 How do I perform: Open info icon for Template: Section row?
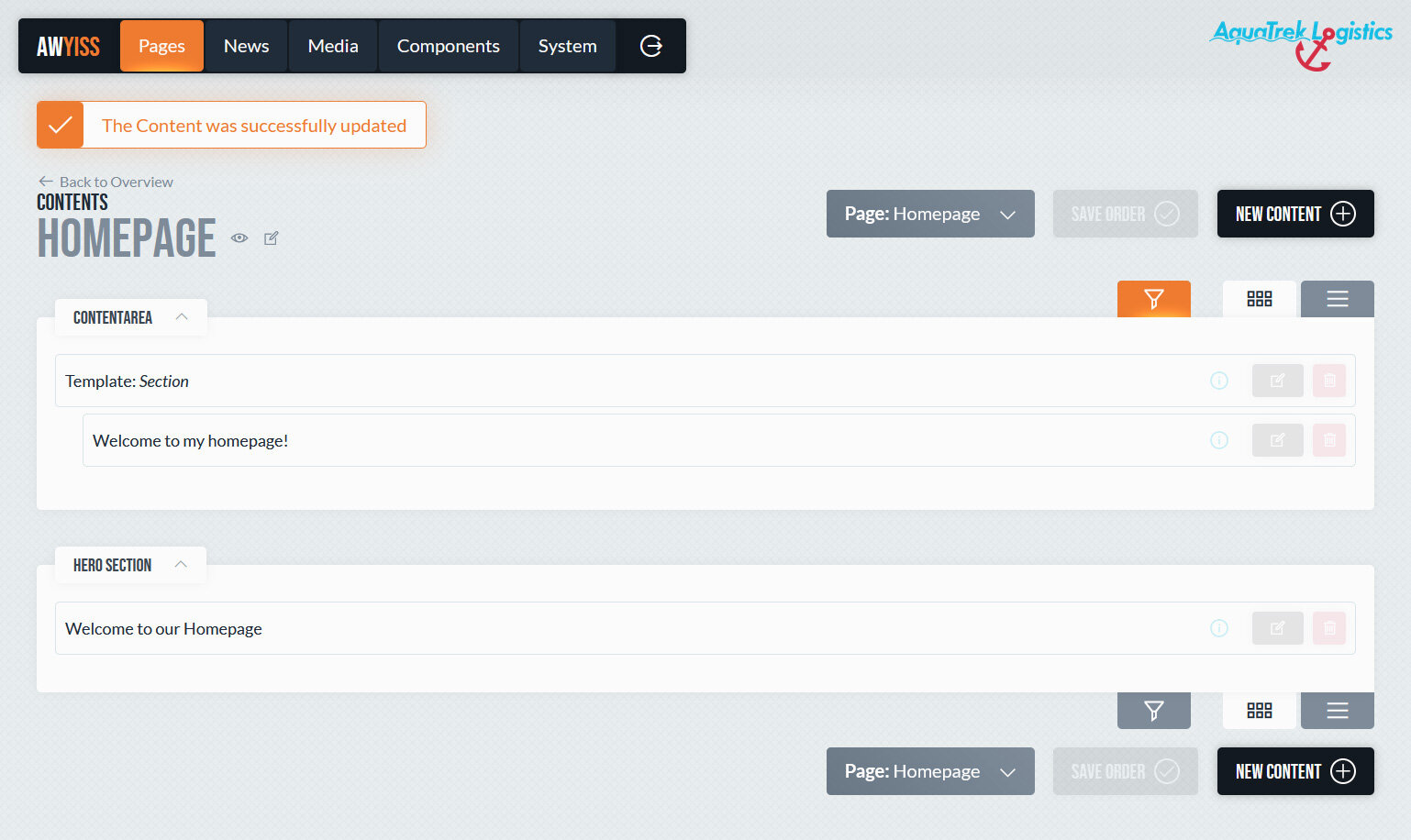point(1218,381)
